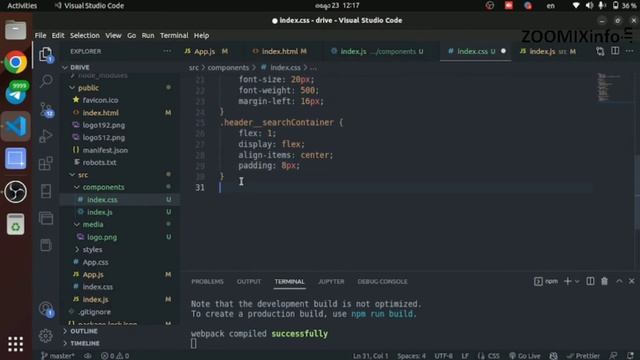Launch Google Chrome from the dock
Viewport: 640px width, 360px height.
pyautogui.click(x=16, y=62)
